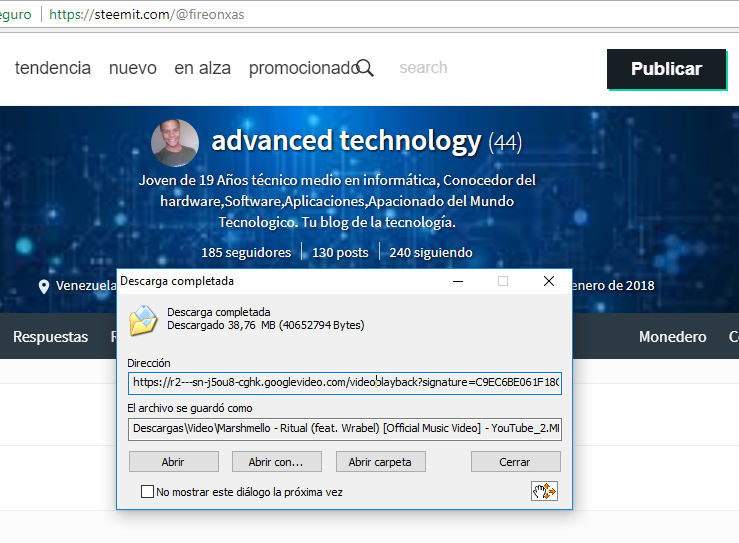
Task: Switch to the Monedero tab
Action: [673, 337]
